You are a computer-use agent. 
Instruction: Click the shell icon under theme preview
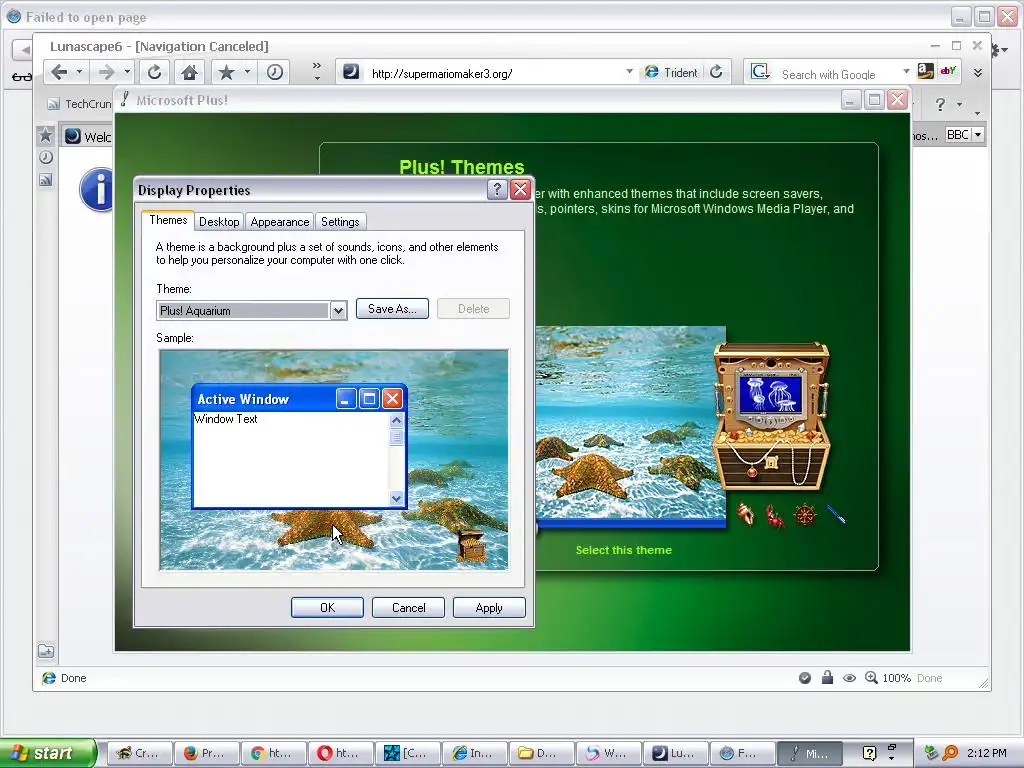[745, 515]
